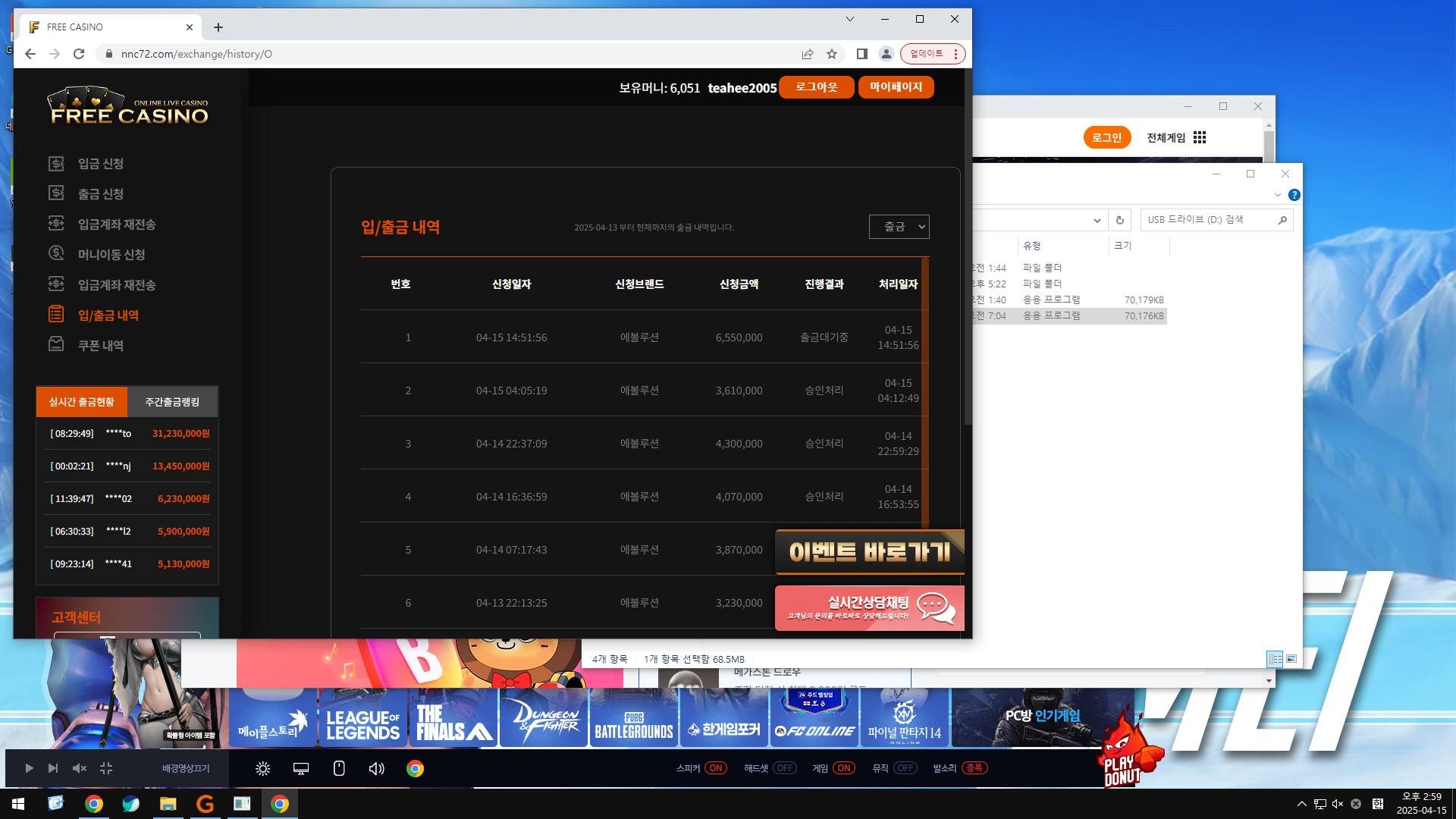Open File Explorer from the taskbar

click(168, 804)
